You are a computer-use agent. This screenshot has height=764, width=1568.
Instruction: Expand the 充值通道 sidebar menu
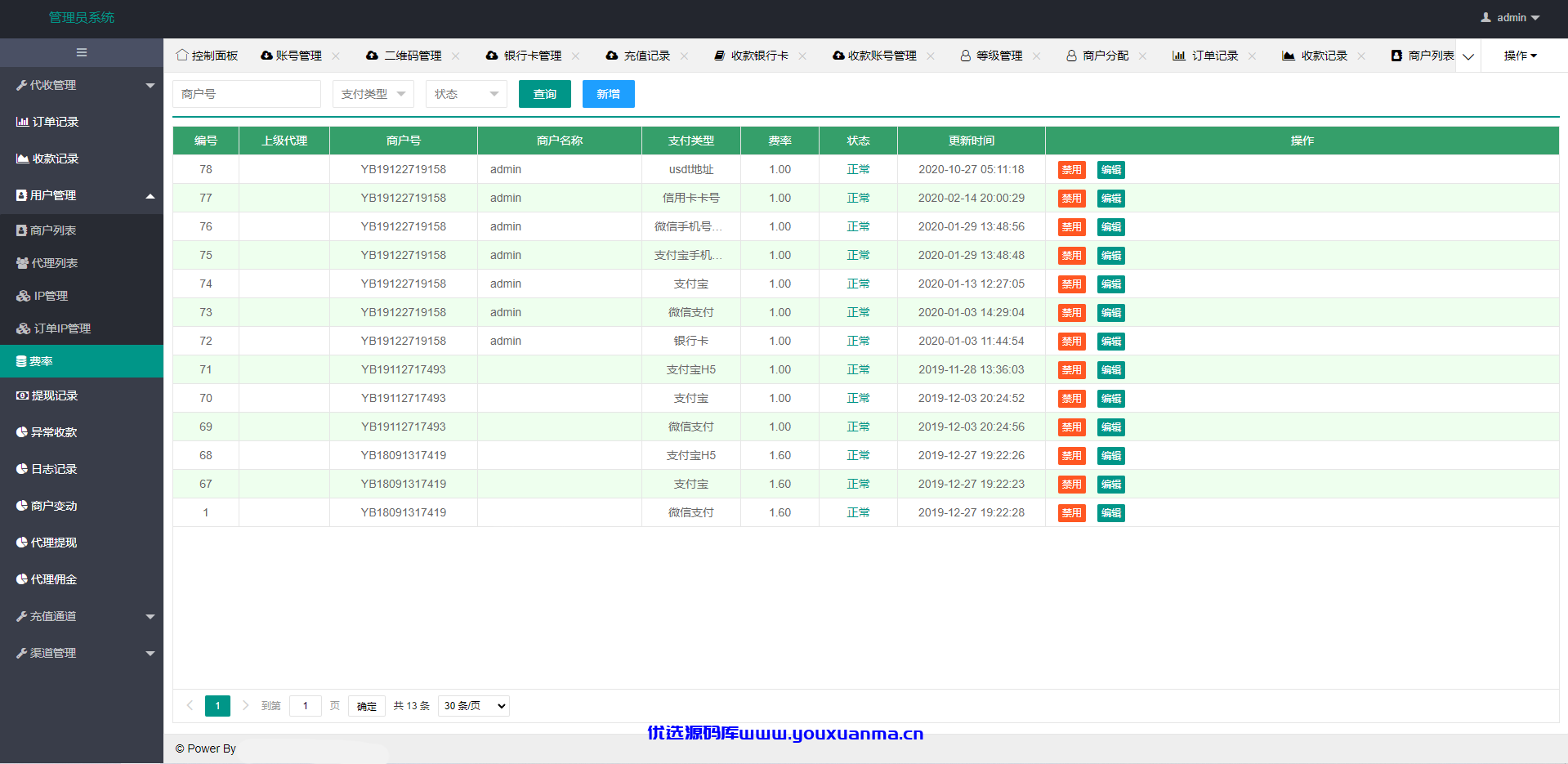click(x=82, y=616)
